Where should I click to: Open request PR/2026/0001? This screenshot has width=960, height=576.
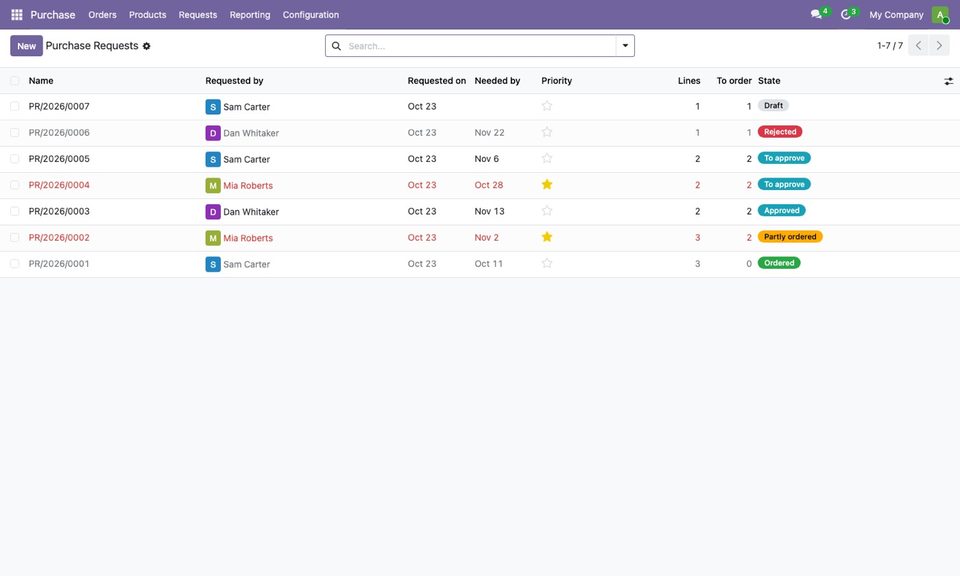59,264
